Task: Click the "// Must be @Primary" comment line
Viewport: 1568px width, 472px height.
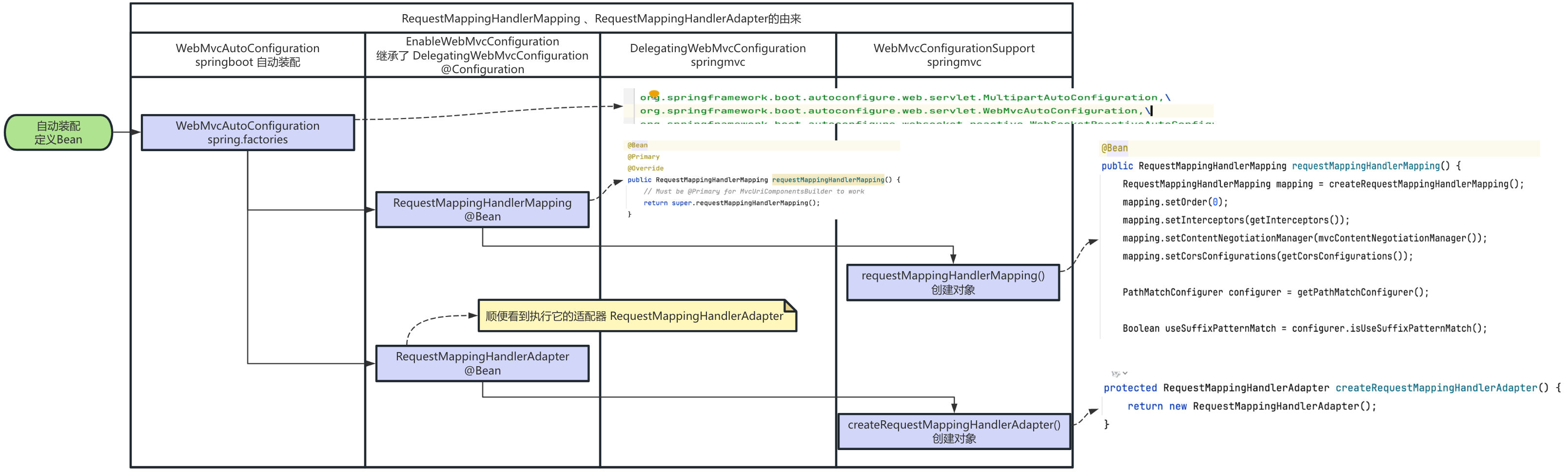Action: point(754,191)
